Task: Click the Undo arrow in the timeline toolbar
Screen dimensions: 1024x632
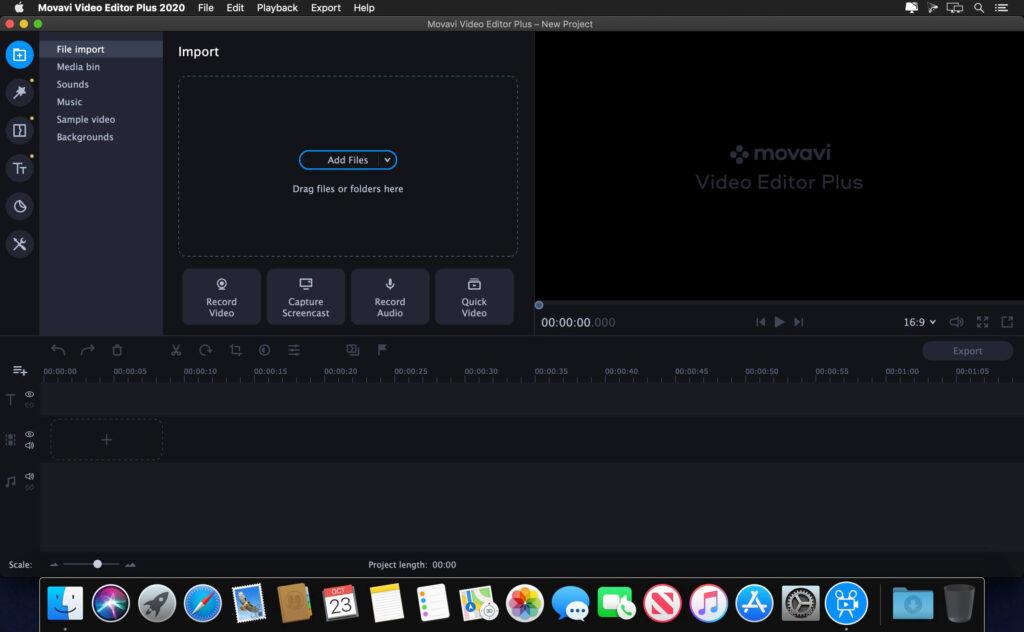Action: [x=58, y=350]
